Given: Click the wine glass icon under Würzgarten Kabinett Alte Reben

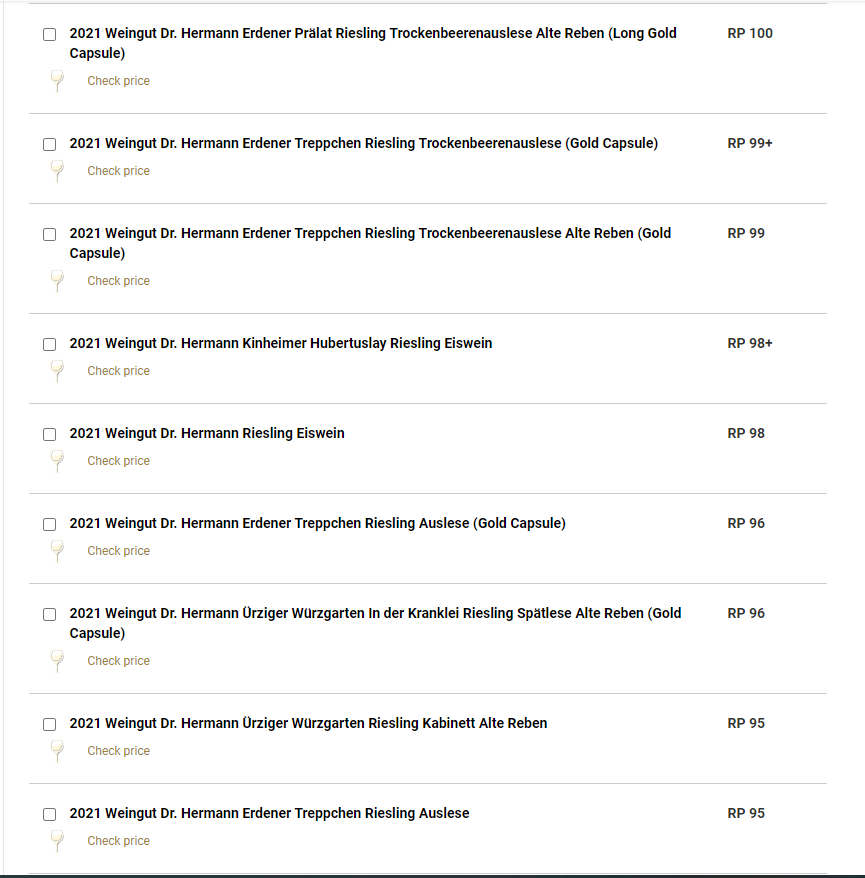Looking at the screenshot, I should click(57, 751).
